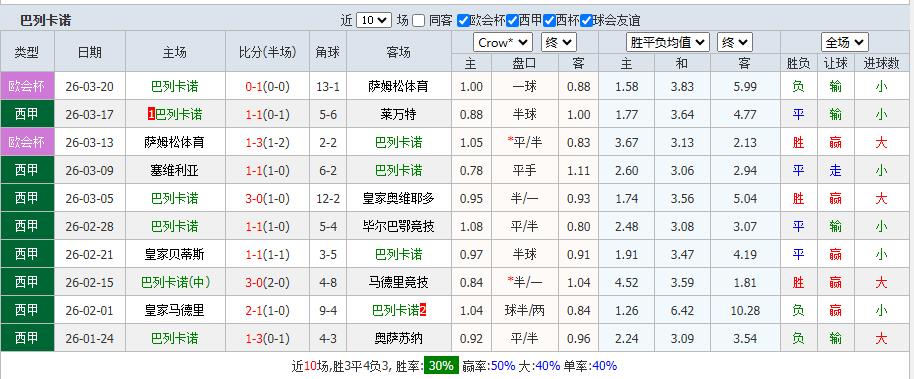Viewport: 914px width, 379px height.
Task: Open away team 萨姆松体育 in the 26-03-20 row
Action: pos(399,87)
